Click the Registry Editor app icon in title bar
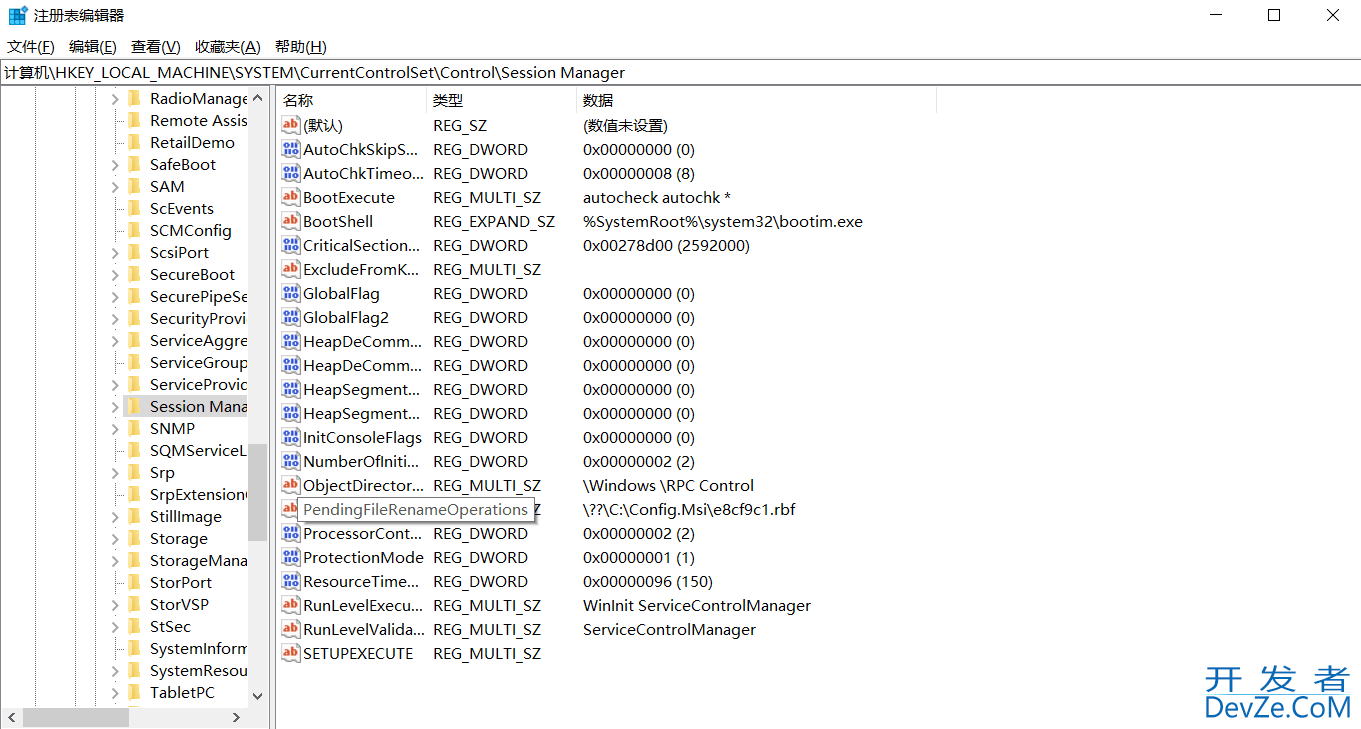Screen dimensions: 1361x729 (18, 15)
